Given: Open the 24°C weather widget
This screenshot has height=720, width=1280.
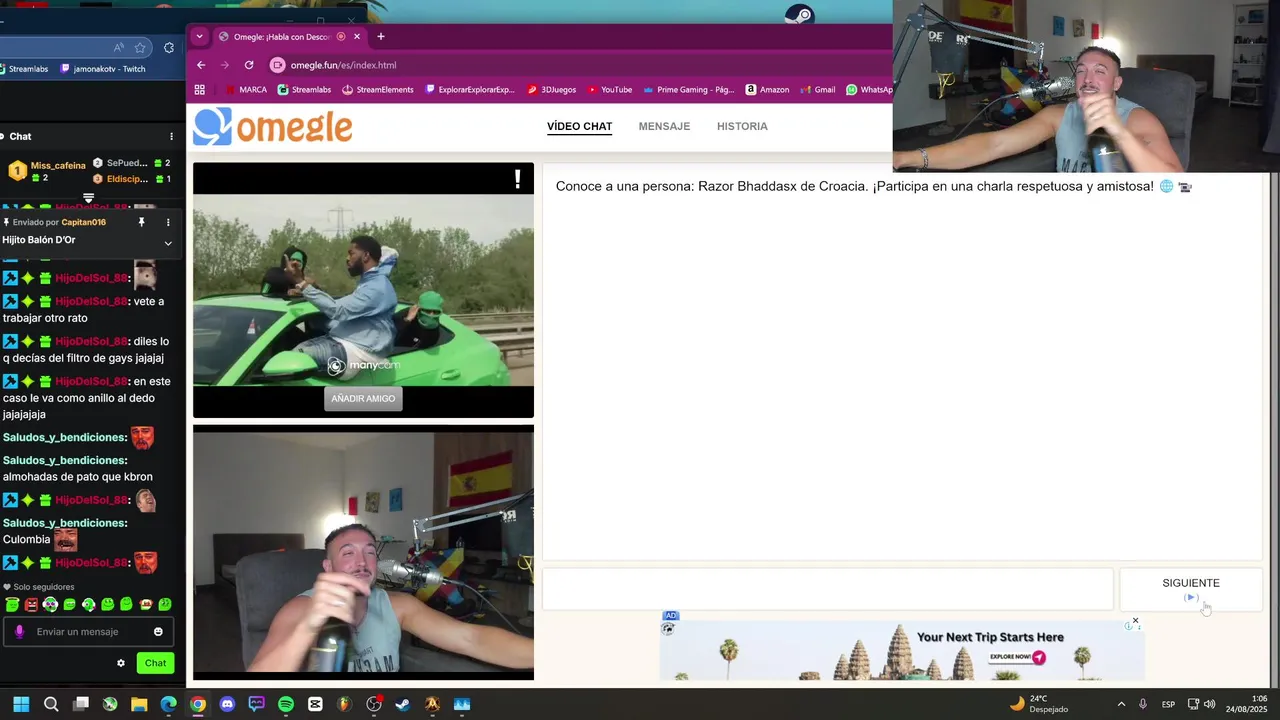Looking at the screenshot, I should pyautogui.click(x=1039, y=704).
